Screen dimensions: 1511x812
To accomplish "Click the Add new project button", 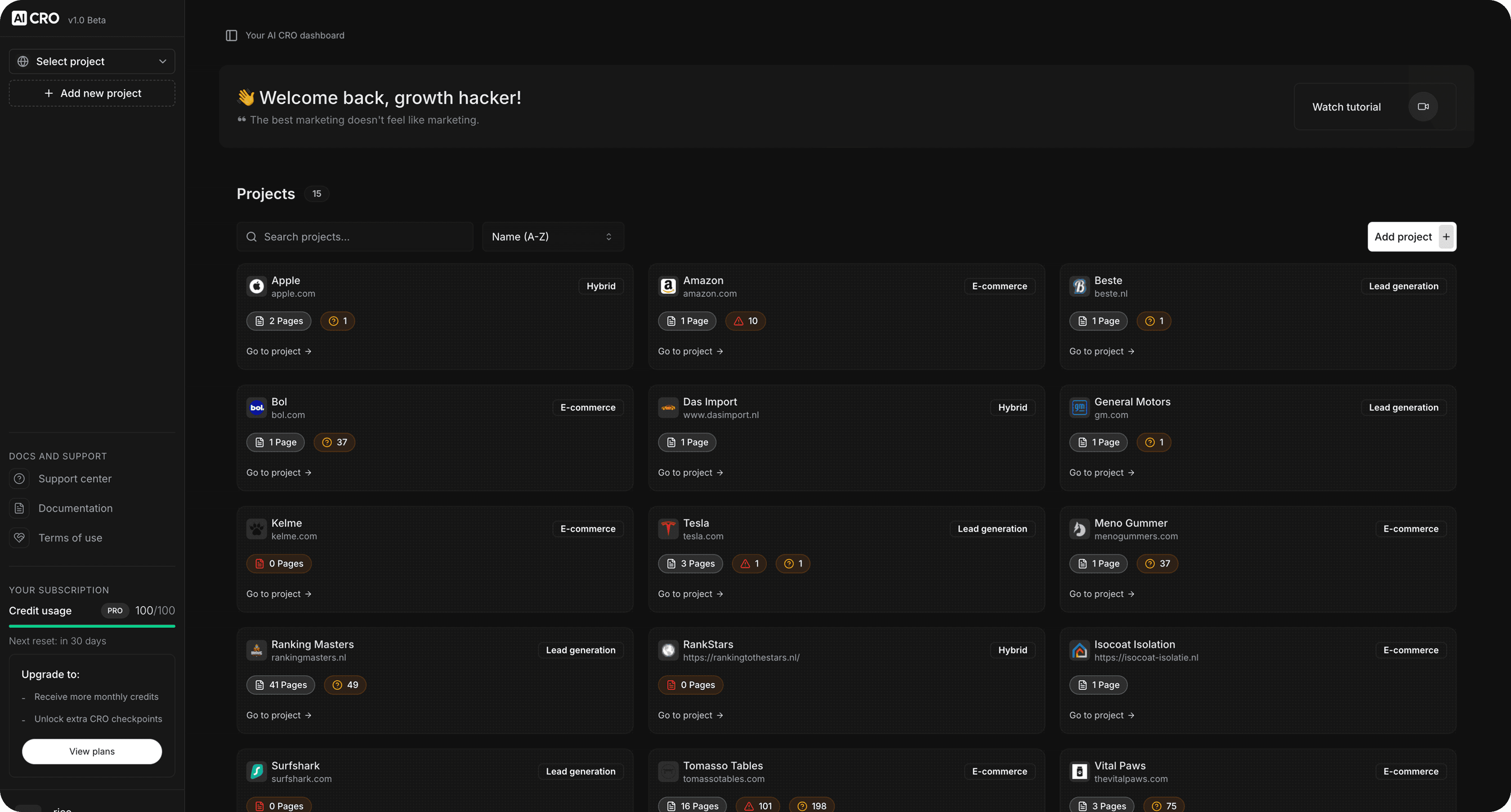I will (91, 93).
